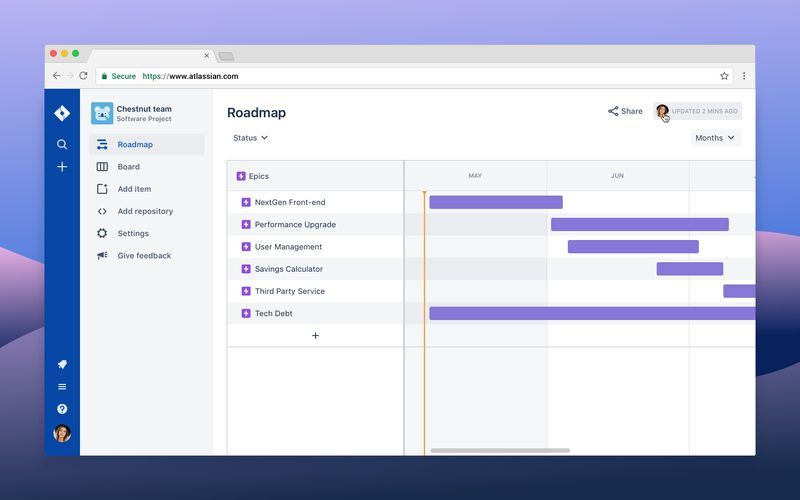Click the orange today marker line
Screen dimensions: 800x500
point(424,322)
